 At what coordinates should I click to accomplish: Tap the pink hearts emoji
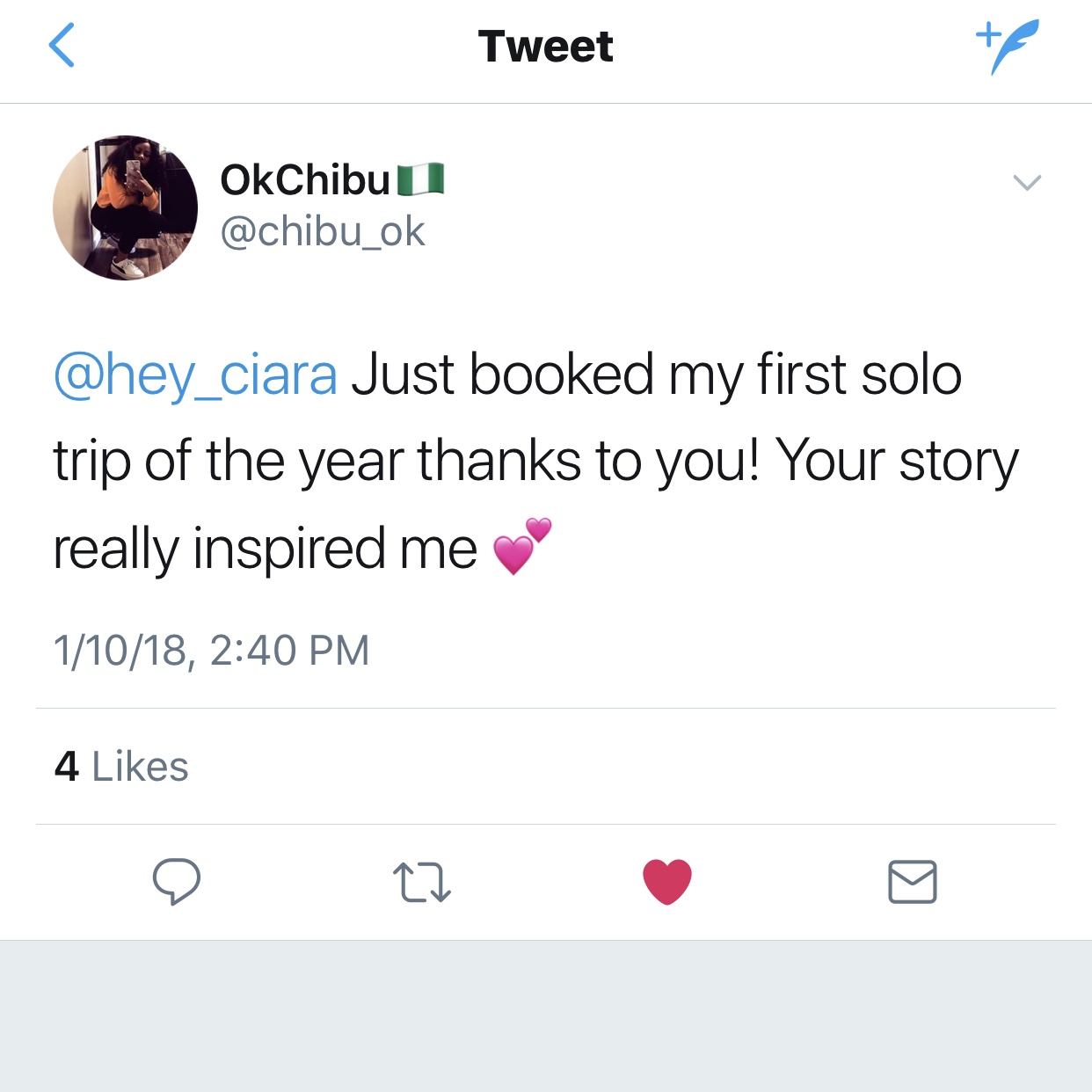522,546
